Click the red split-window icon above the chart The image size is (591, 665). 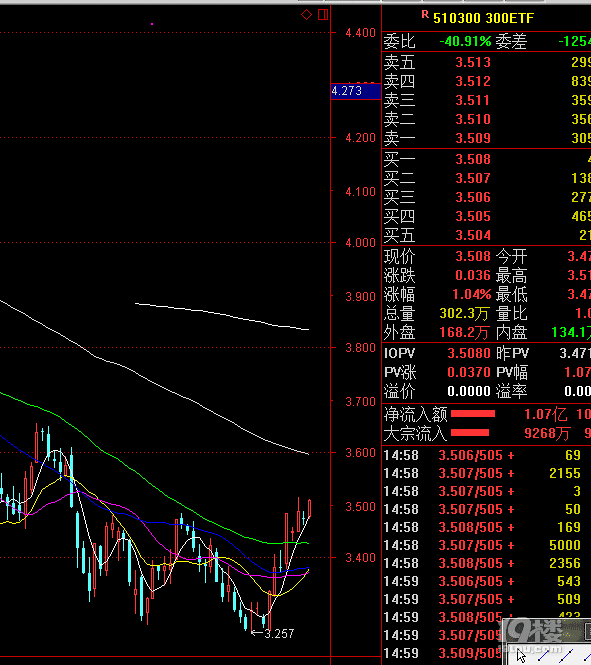pos(323,15)
